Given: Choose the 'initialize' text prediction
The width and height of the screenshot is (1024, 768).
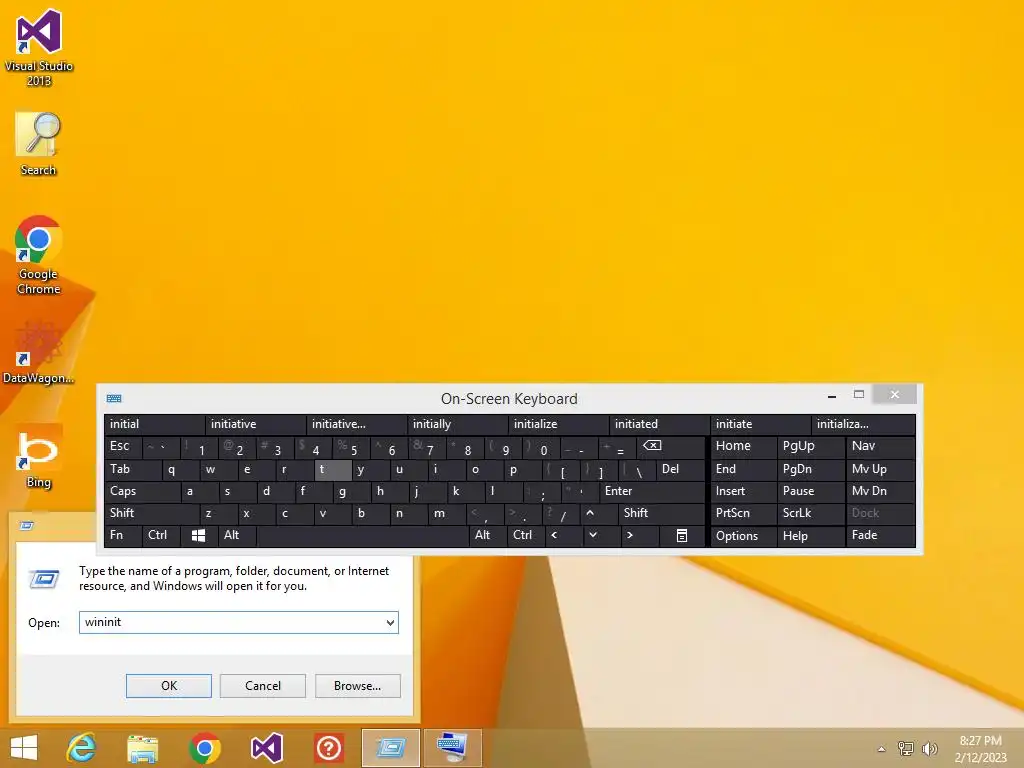Looking at the screenshot, I should (x=558, y=424).
